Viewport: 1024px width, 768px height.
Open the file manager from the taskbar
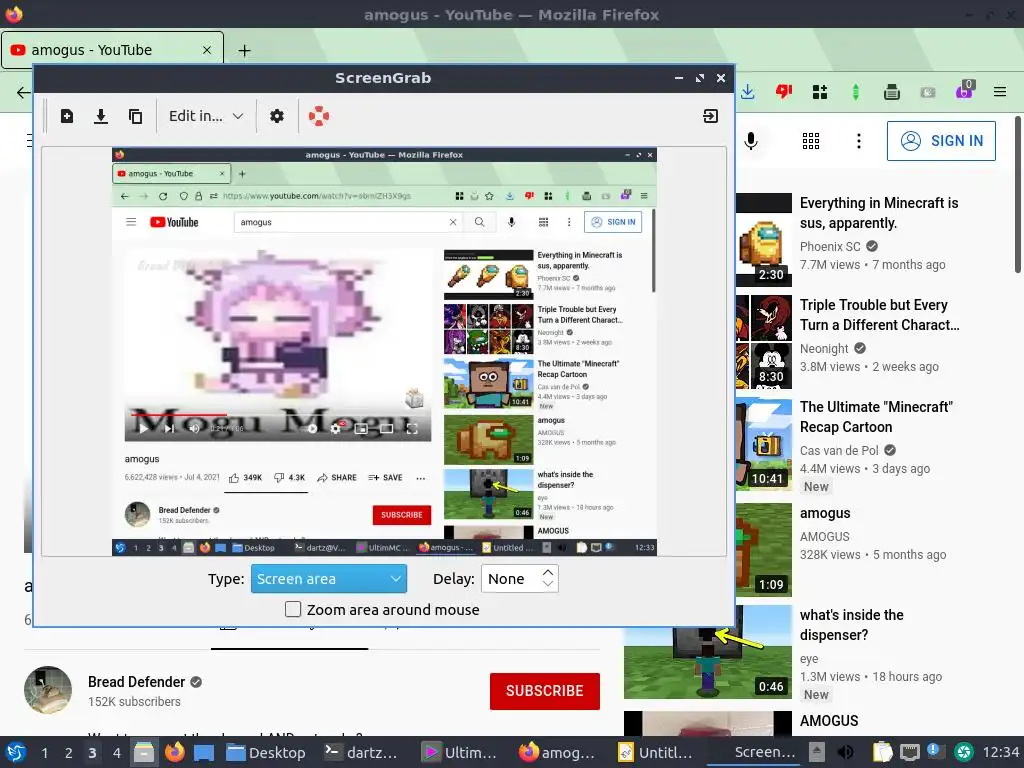tap(144, 752)
